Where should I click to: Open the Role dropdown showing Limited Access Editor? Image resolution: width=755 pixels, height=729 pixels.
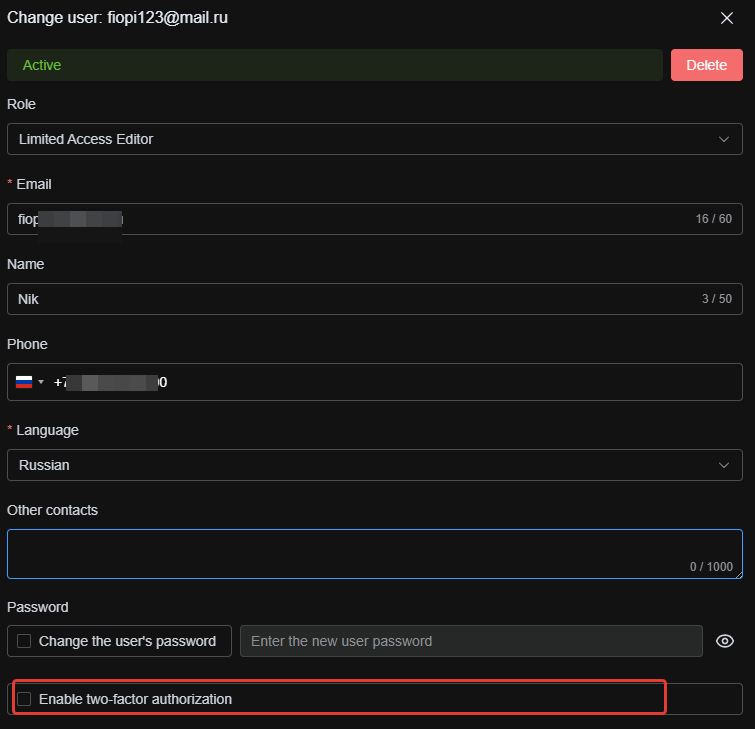tap(375, 139)
